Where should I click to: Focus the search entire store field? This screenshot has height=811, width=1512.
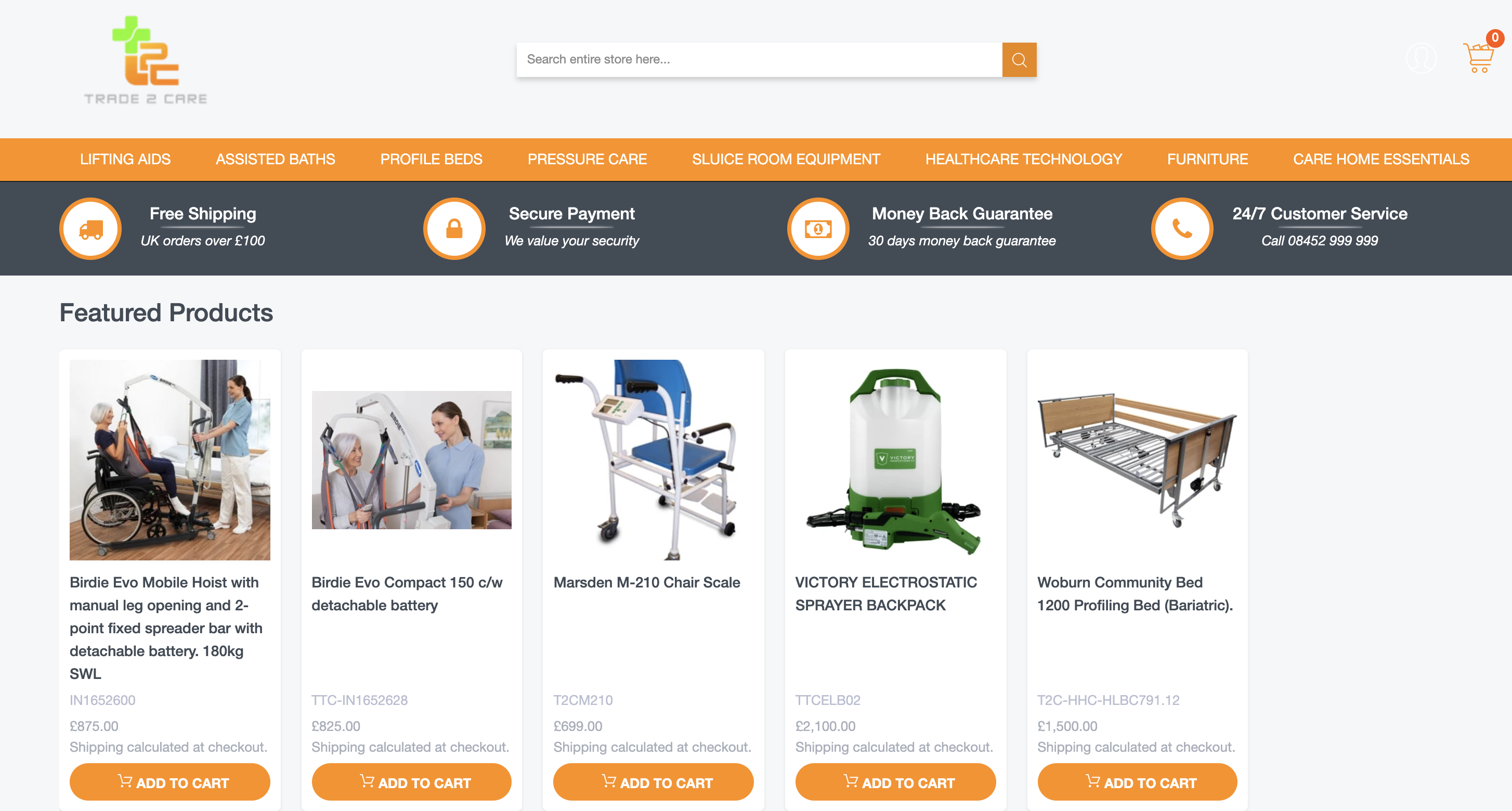(759, 59)
